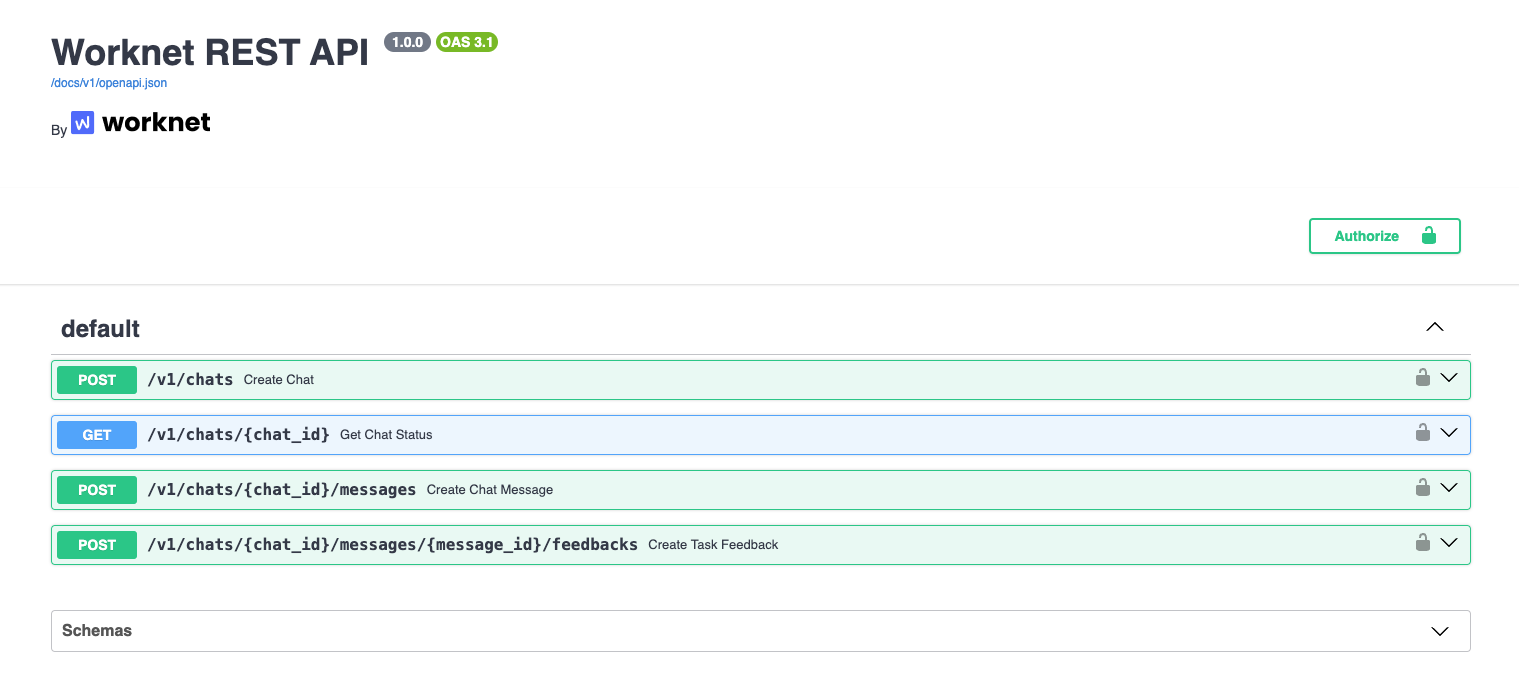
Task: Expand the Create Chat Message endpoint chevron
Action: [x=1449, y=488]
